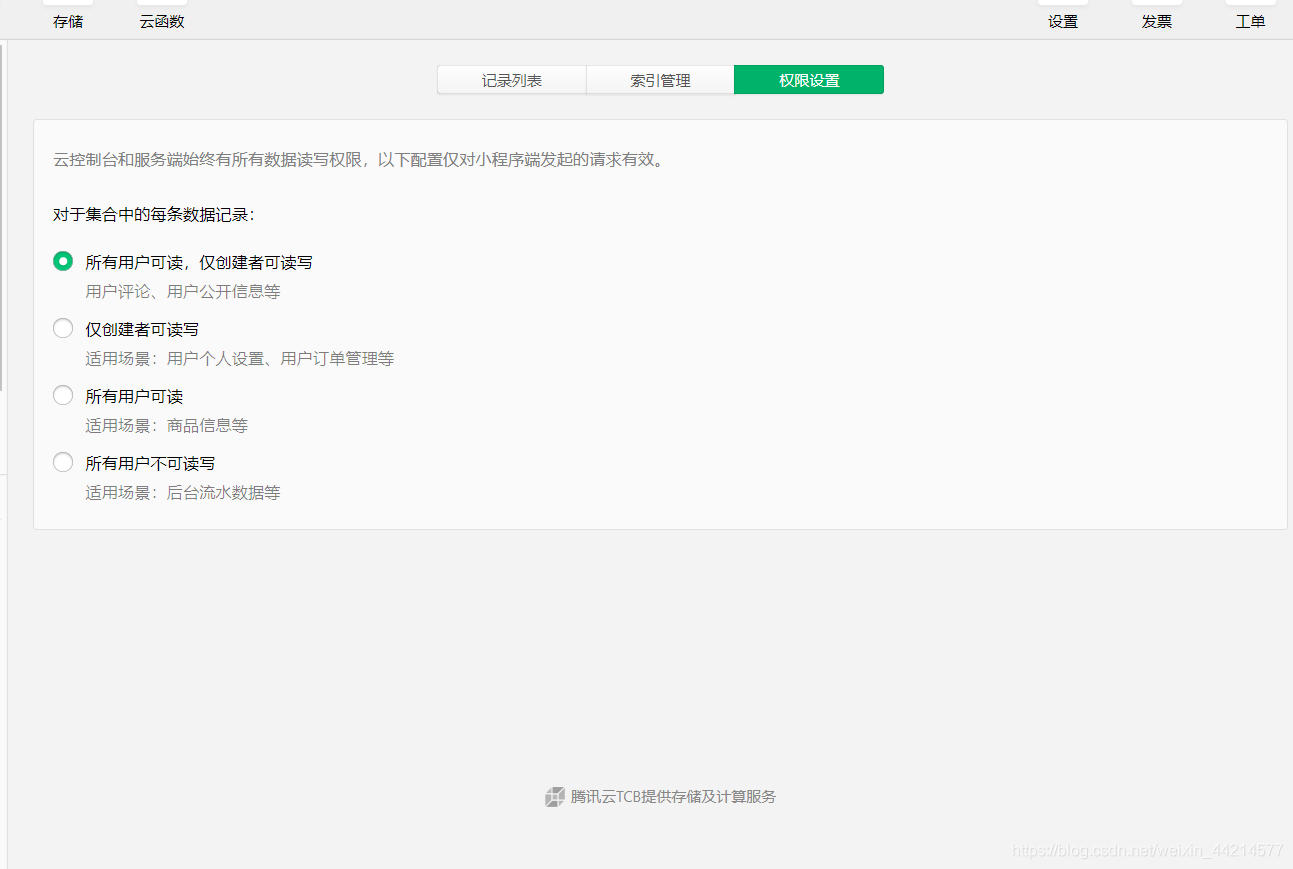
Task: Click the 工单 navigation label
Action: point(1250,20)
